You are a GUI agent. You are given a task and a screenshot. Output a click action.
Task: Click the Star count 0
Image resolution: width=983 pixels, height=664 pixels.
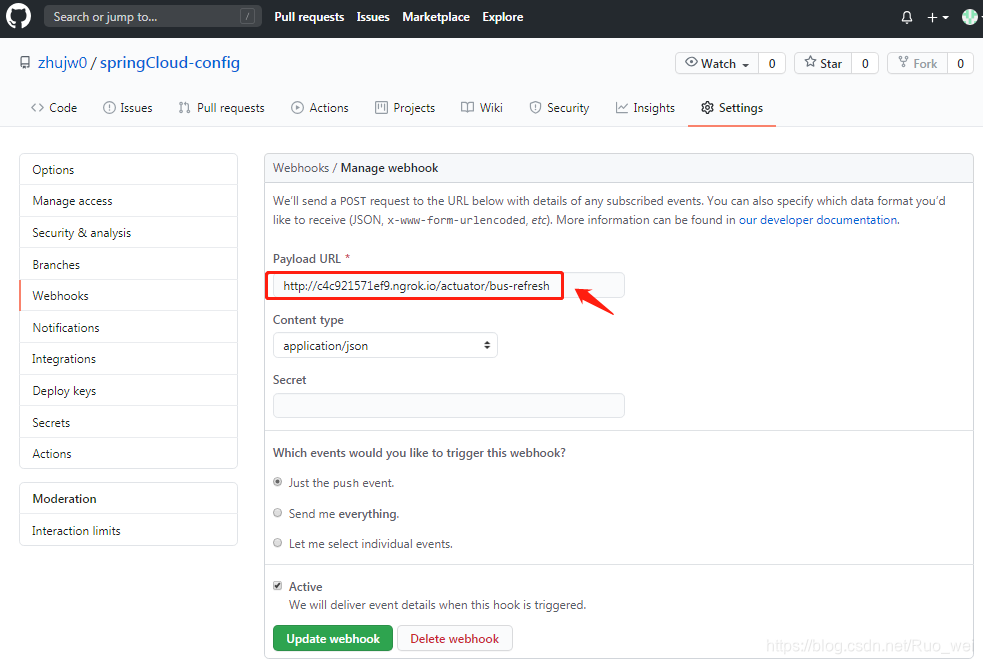pos(865,63)
